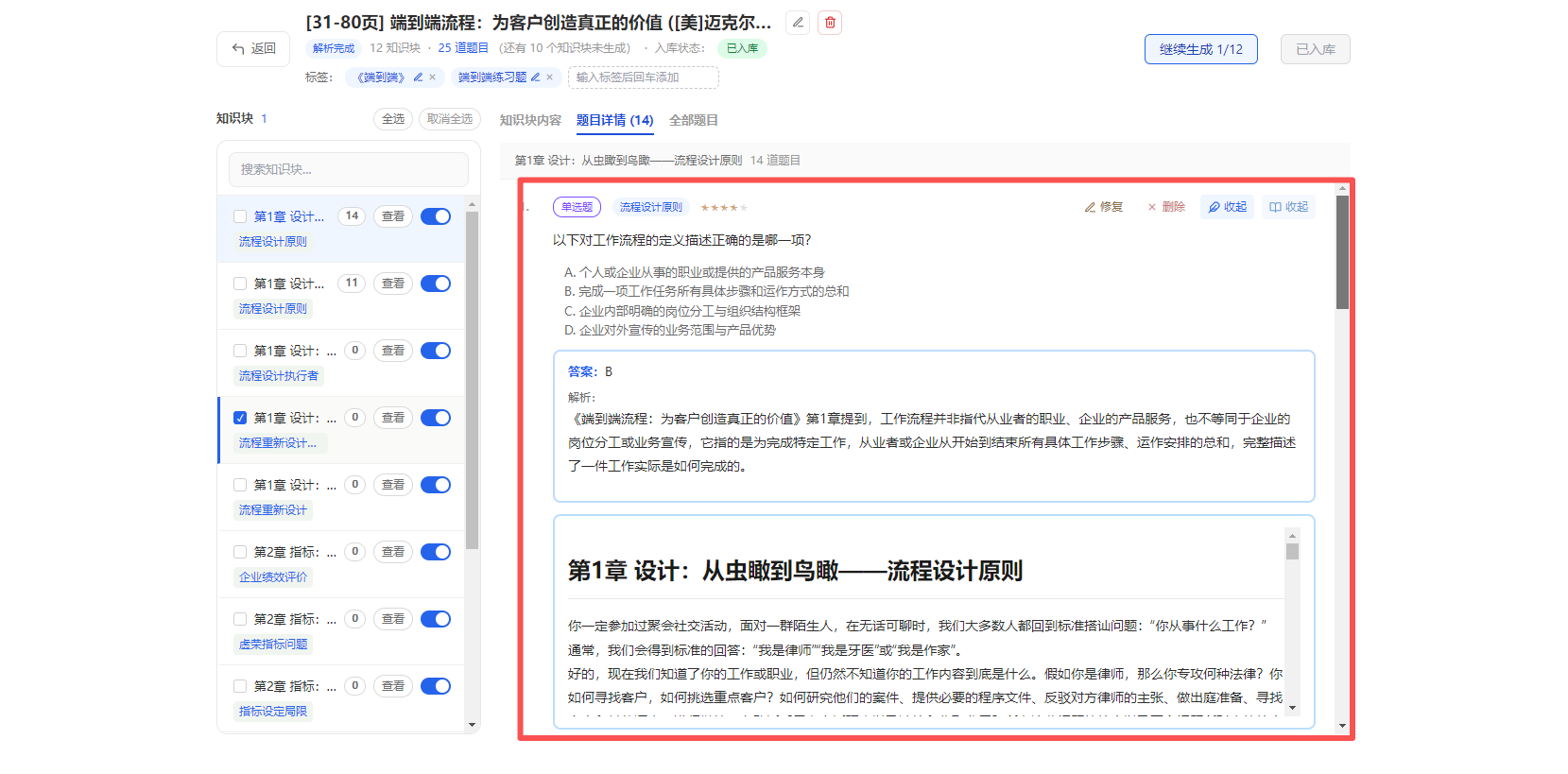The height and width of the screenshot is (774, 1568).
Task: Click 查看 on the 流程设计执行者 row
Action: coord(393,351)
